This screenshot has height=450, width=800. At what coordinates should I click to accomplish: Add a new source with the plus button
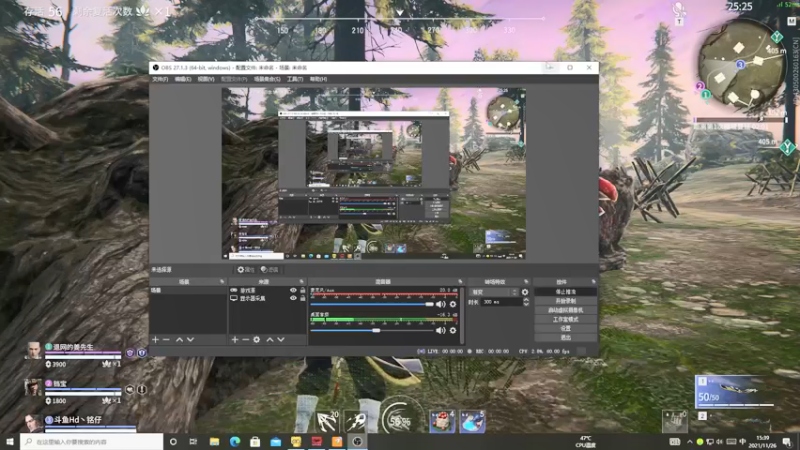coord(235,339)
